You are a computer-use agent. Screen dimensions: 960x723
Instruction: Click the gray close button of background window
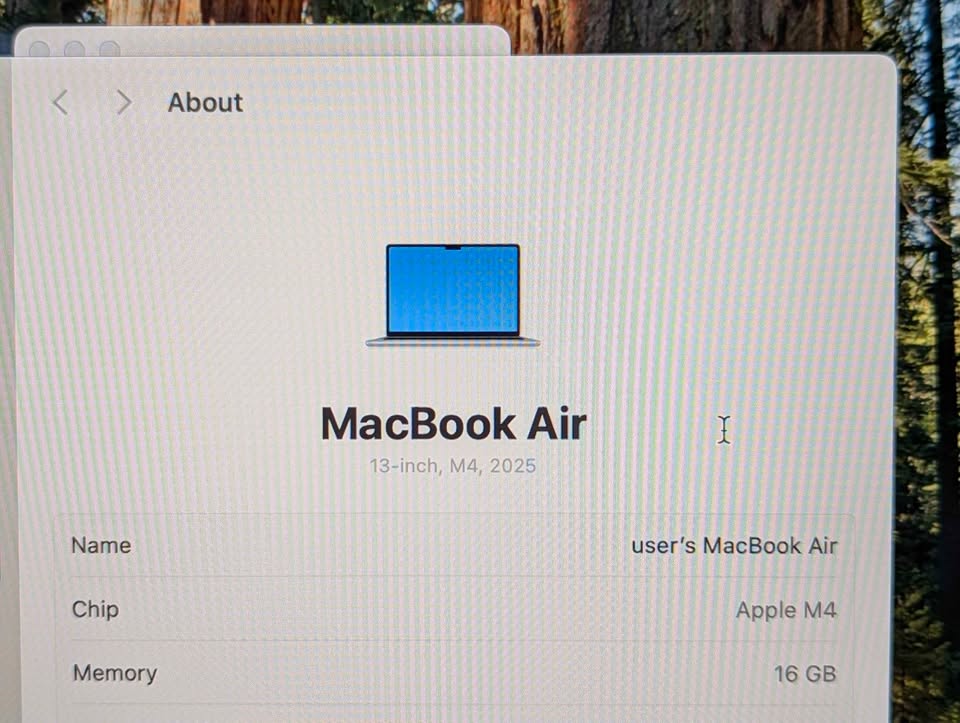point(39,49)
